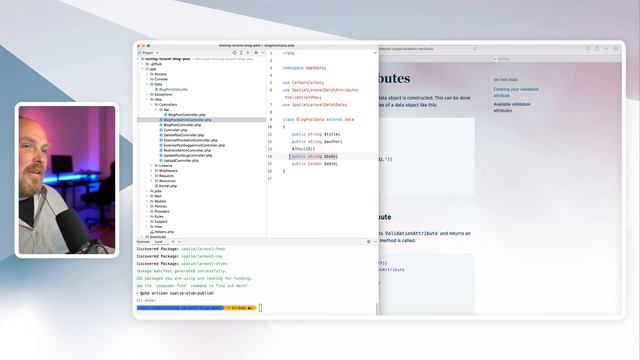The width and height of the screenshot is (640, 360).
Task: Select the Providers folder
Action: (x=160, y=211)
